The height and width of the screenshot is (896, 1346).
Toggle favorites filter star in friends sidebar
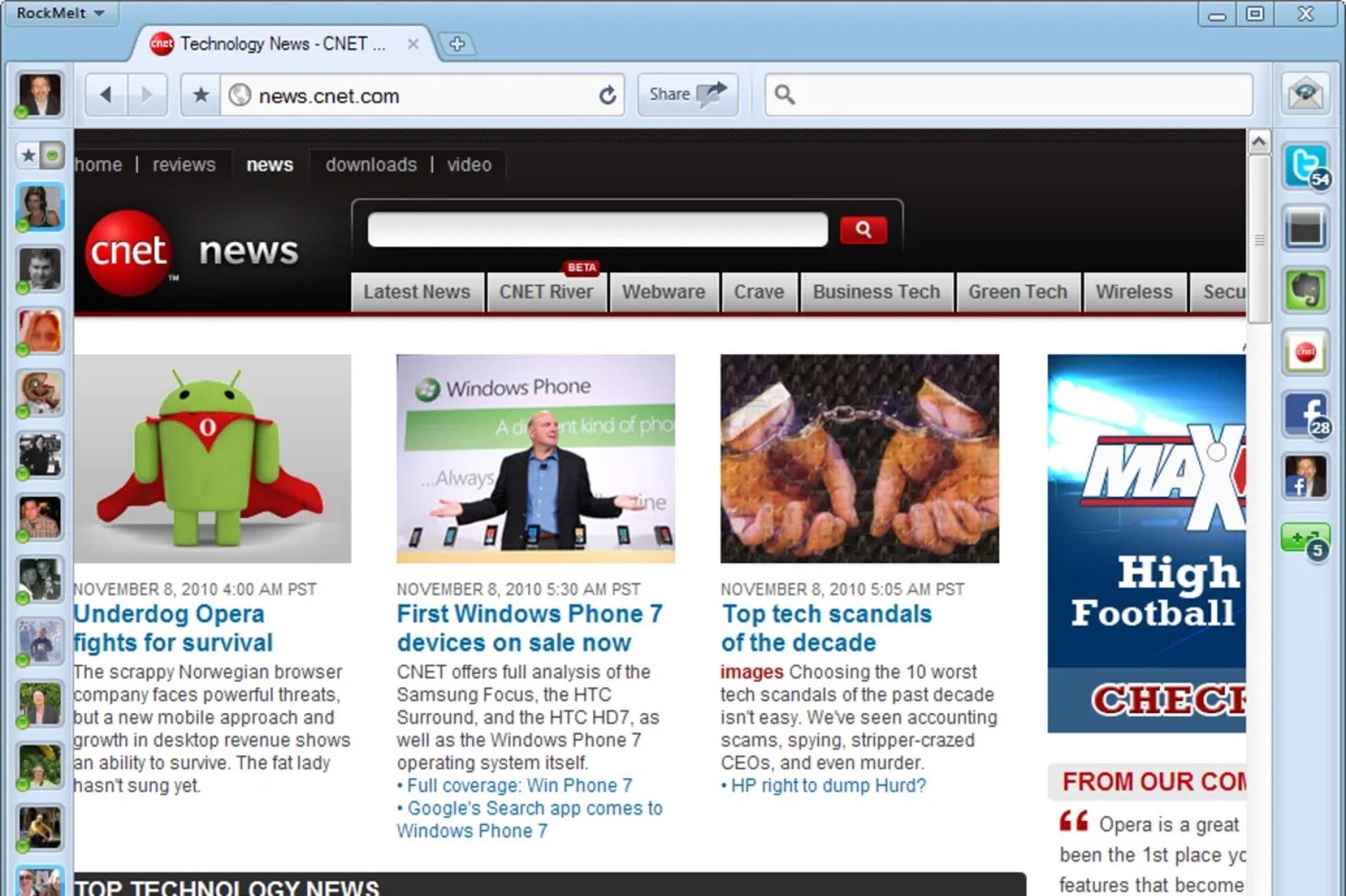29,155
